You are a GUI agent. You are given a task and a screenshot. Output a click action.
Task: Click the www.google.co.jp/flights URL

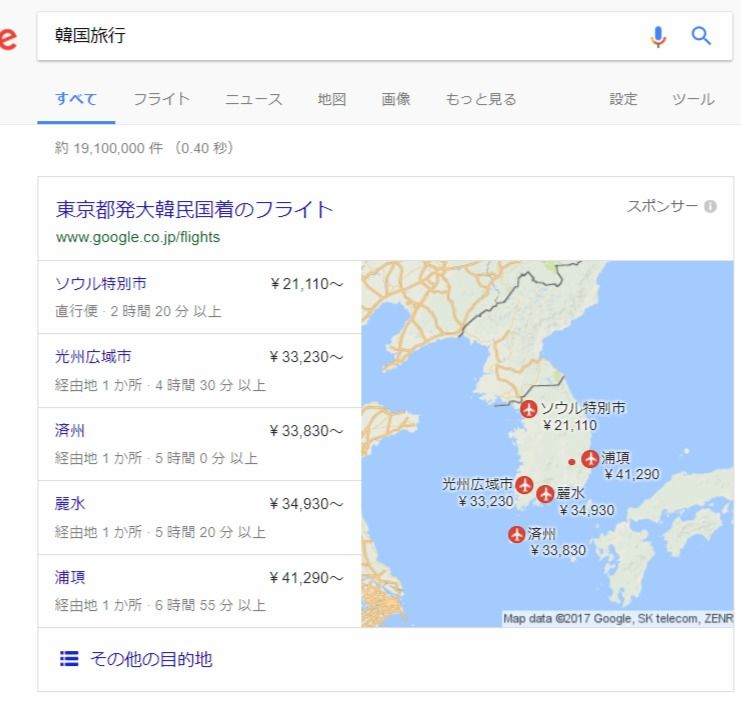[138, 237]
